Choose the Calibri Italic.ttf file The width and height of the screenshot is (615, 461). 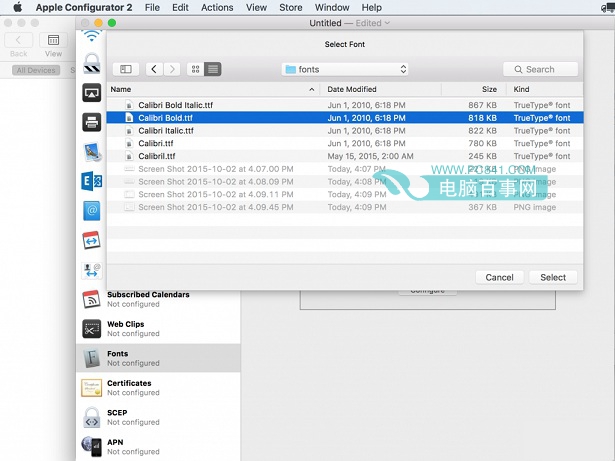(x=165, y=130)
